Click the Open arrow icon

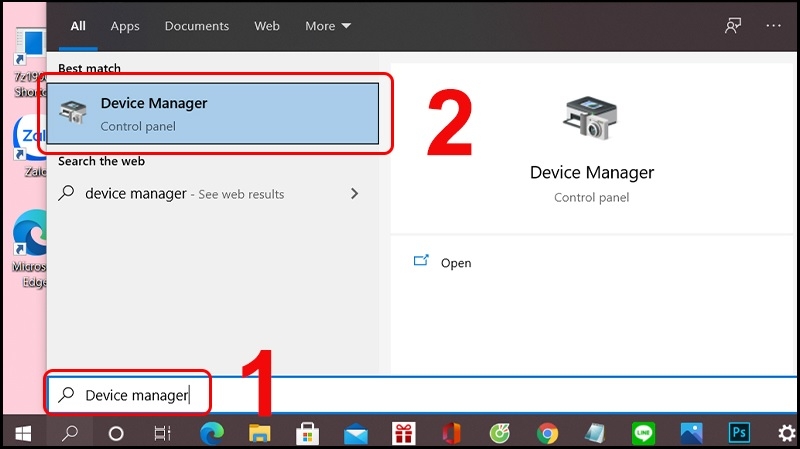(421, 260)
